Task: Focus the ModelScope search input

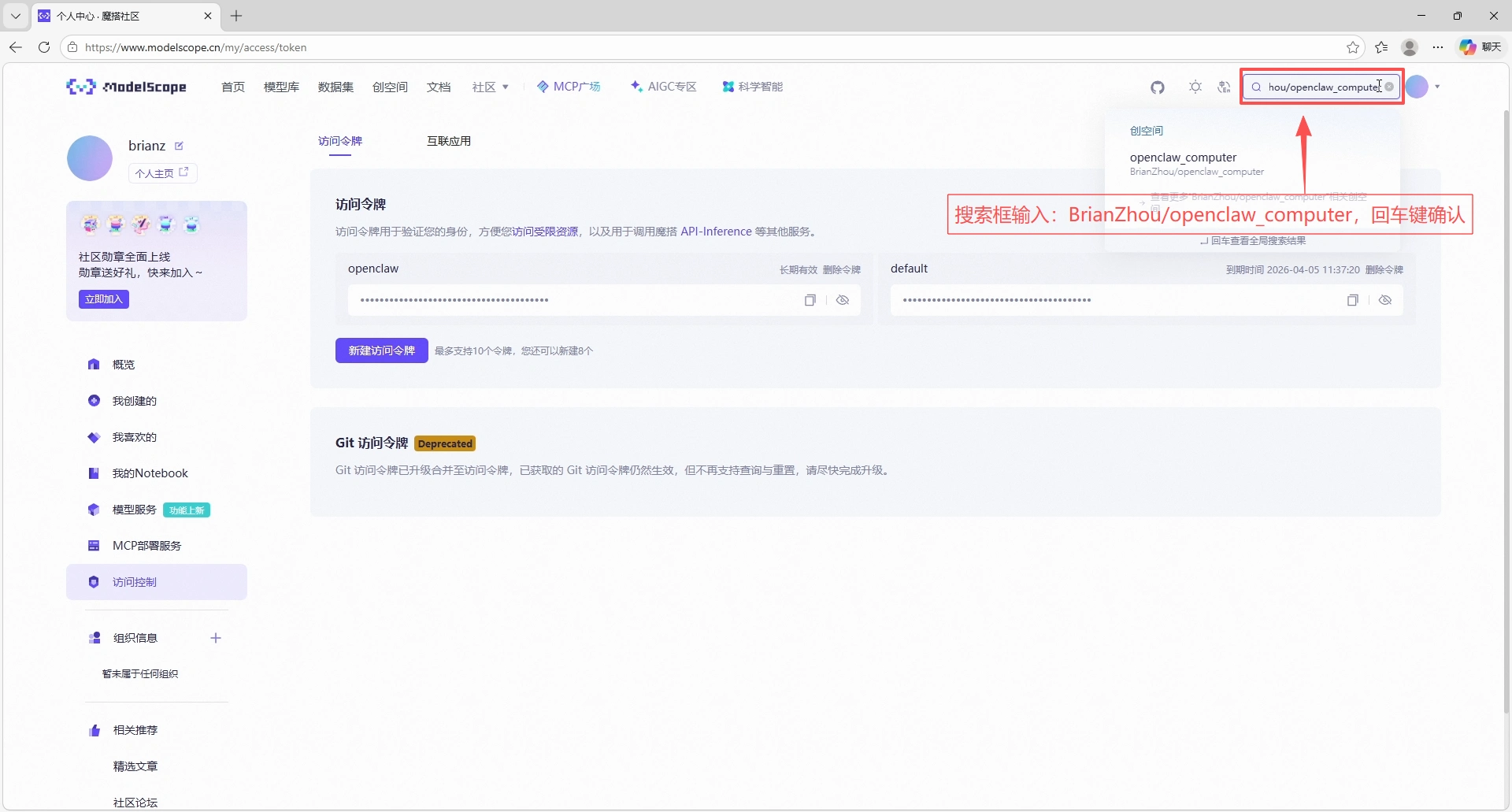Action: [1323, 87]
